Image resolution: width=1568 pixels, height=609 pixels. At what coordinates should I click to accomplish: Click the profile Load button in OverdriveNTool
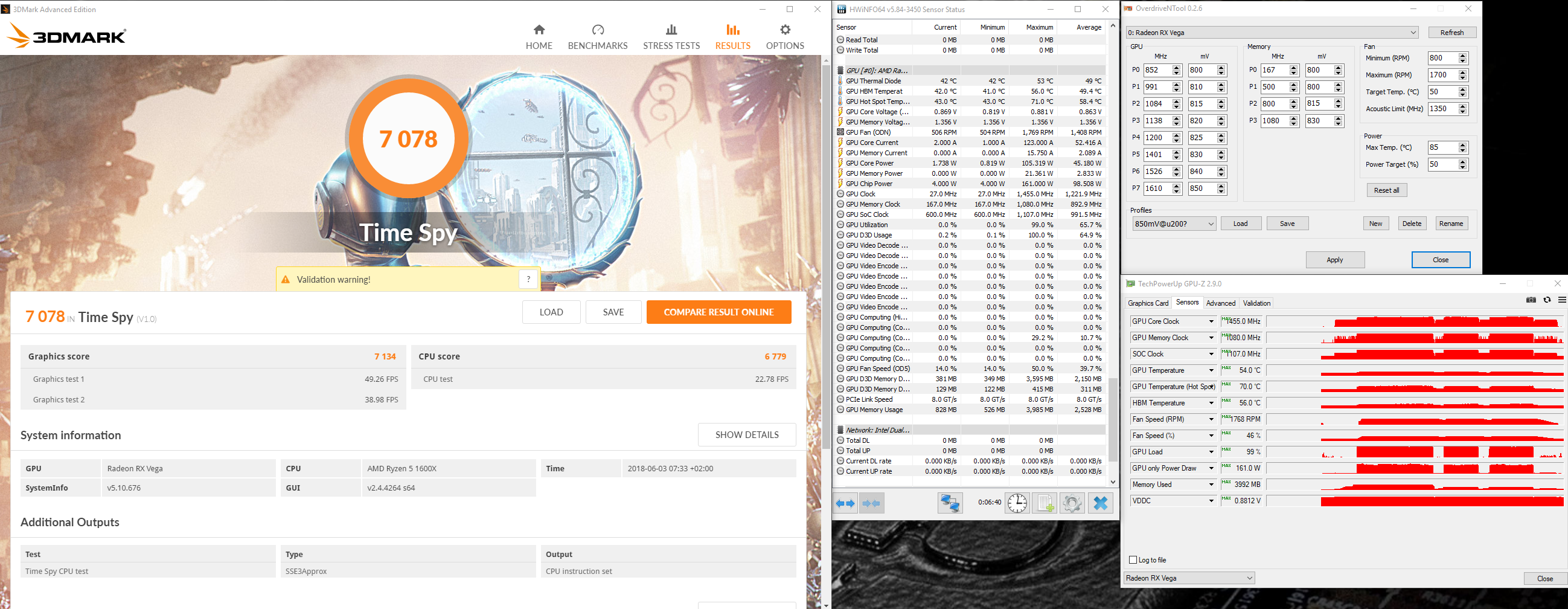tap(1241, 224)
